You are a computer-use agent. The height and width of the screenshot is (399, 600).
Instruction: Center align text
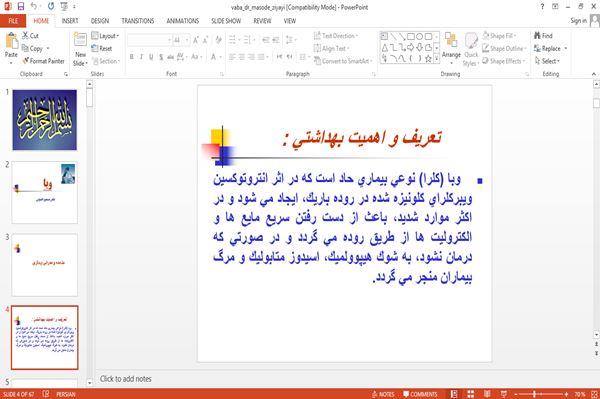coord(241,57)
